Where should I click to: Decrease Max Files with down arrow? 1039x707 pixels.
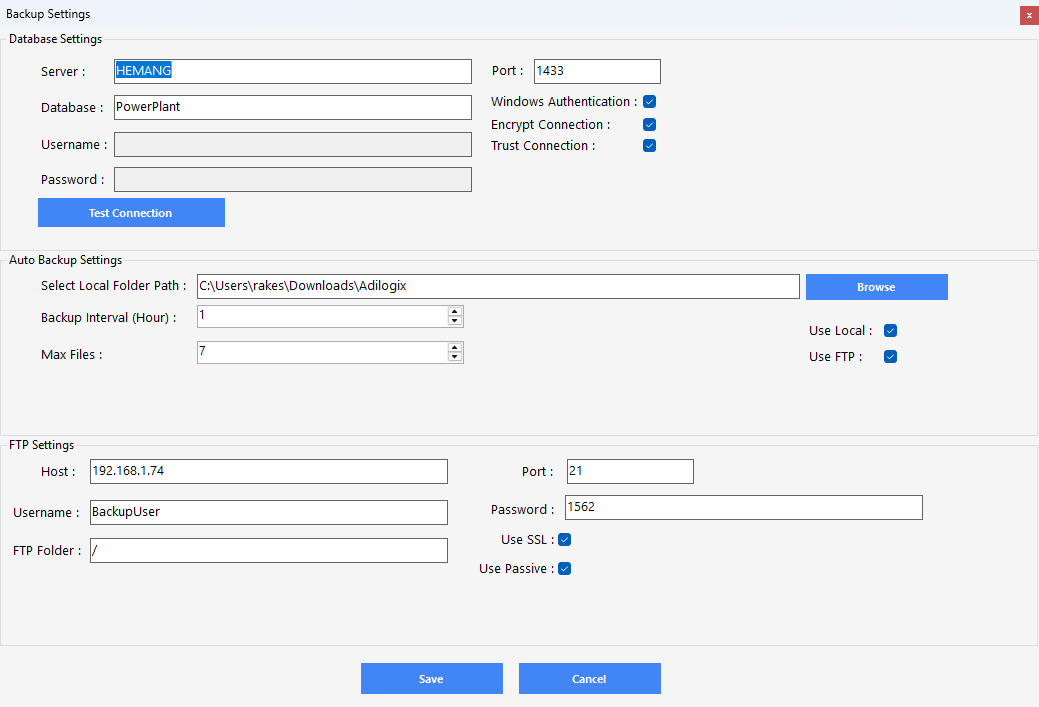coord(455,357)
